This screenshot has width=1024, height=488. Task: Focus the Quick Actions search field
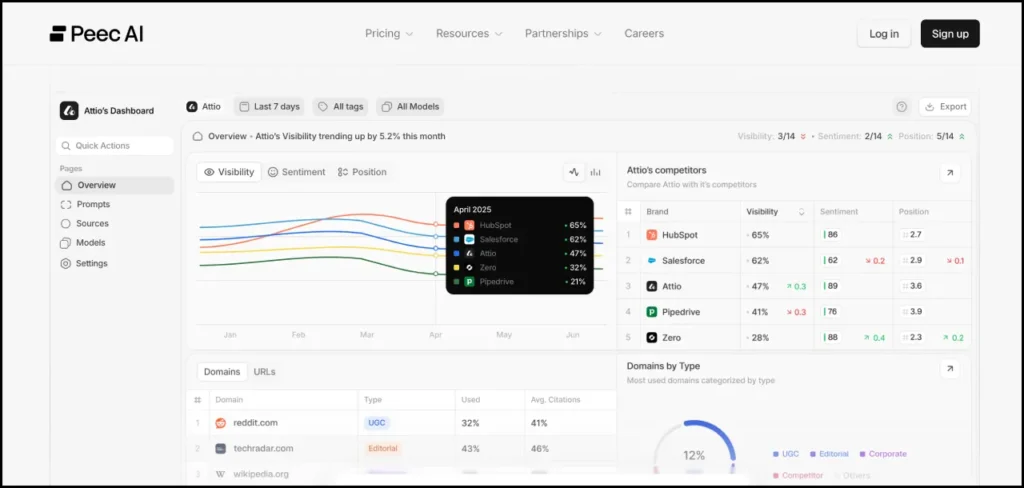coord(115,146)
